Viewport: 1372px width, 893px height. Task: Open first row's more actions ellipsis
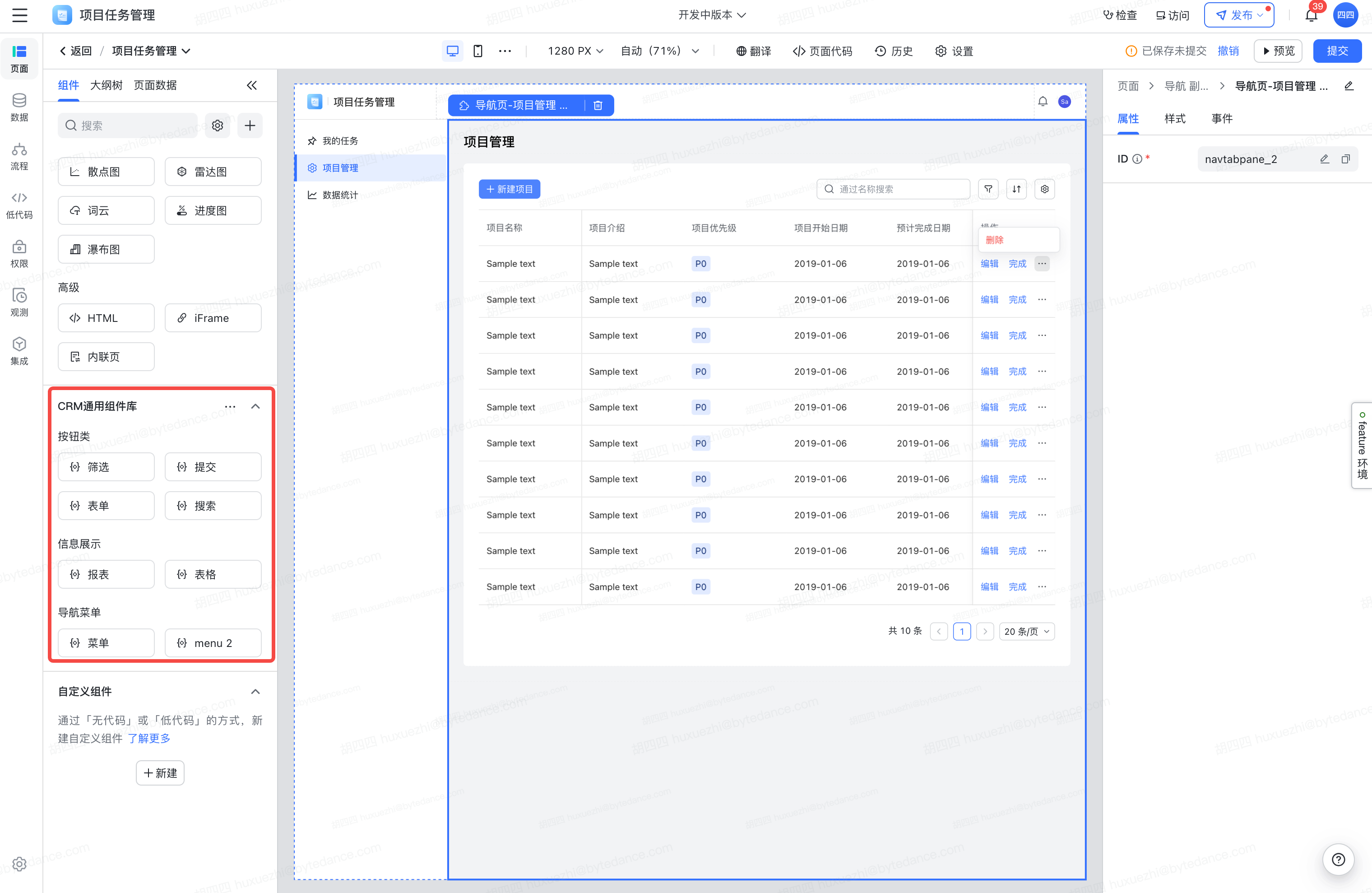coord(1042,264)
